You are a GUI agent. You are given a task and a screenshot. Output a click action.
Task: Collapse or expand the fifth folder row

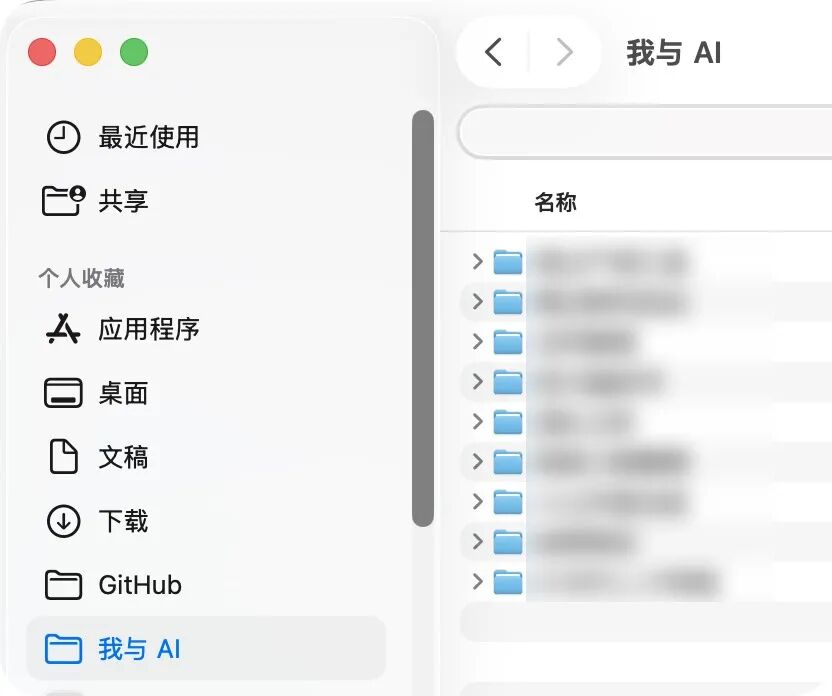[x=476, y=421]
